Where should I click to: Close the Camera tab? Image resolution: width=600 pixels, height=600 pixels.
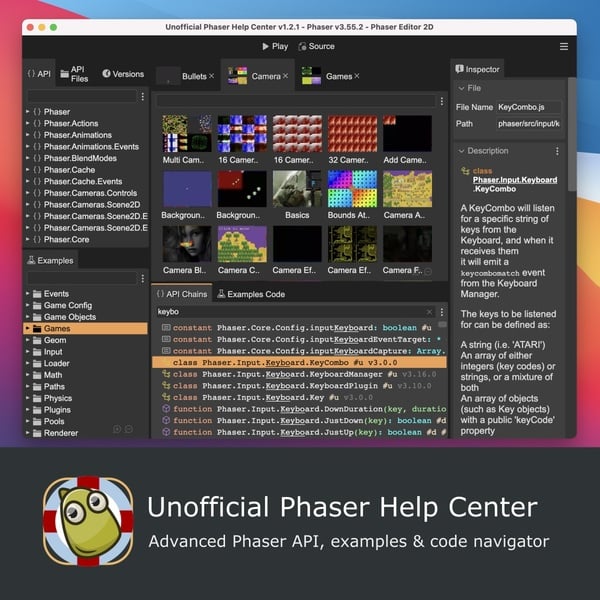point(285,76)
